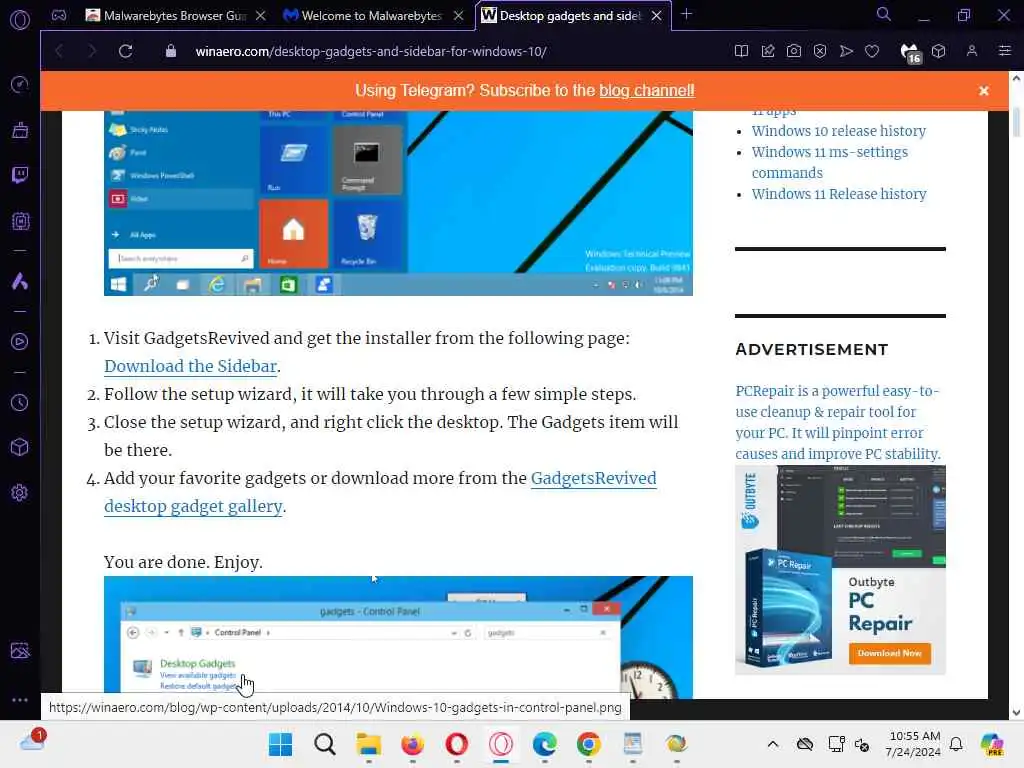Enable reader mode book icon
Image resolution: width=1024 pixels, height=768 pixels.
tap(741, 51)
